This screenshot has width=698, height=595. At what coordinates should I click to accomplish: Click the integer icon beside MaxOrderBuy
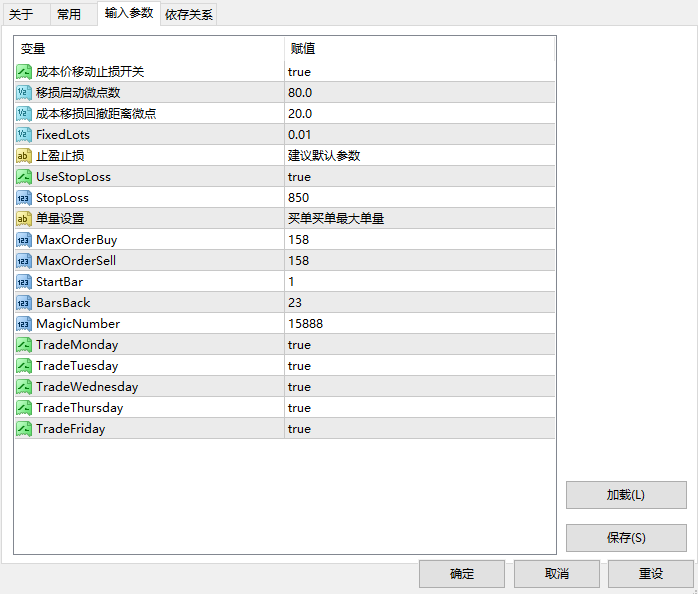click(24, 240)
